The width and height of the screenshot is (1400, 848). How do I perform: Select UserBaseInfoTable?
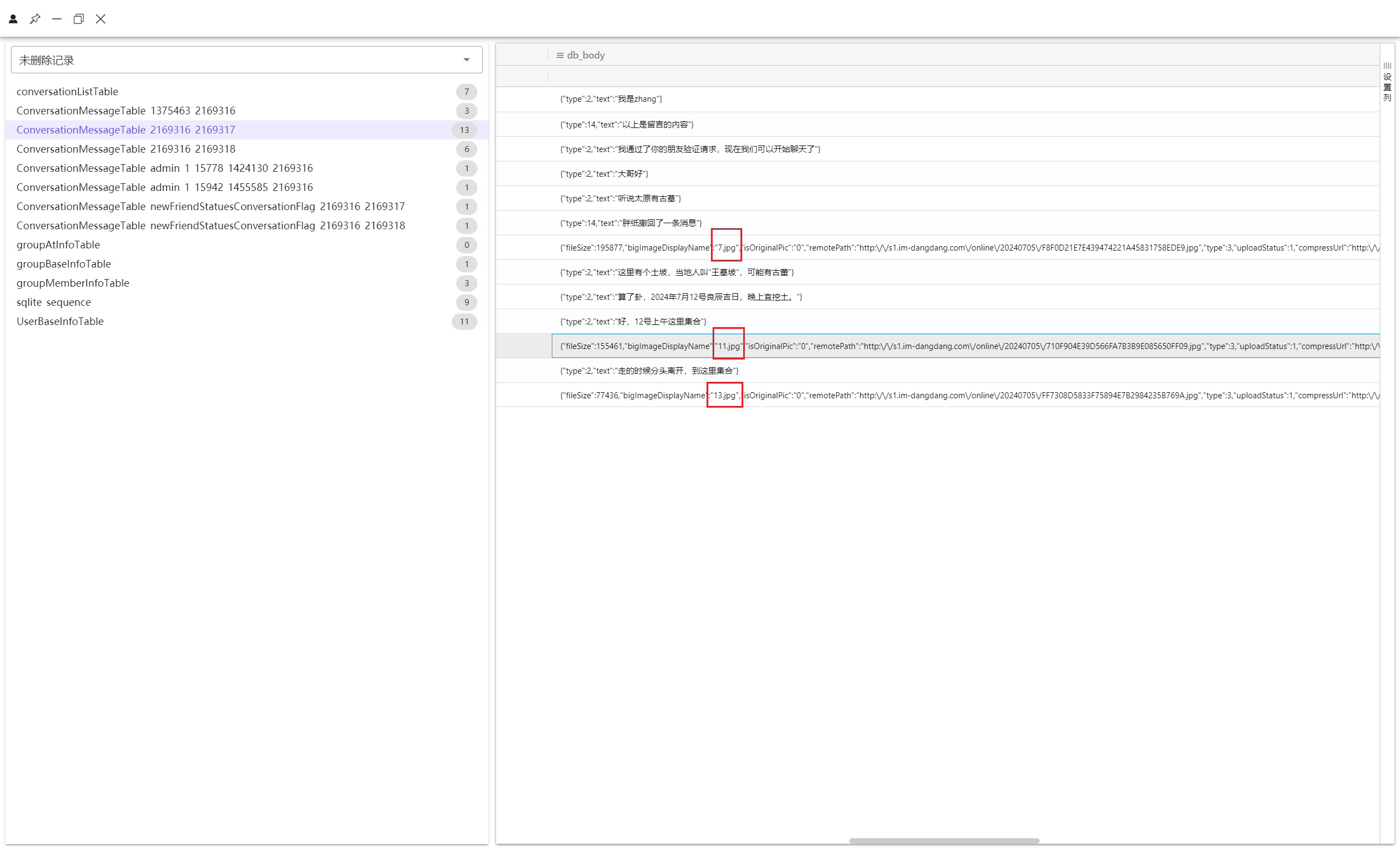point(247,321)
